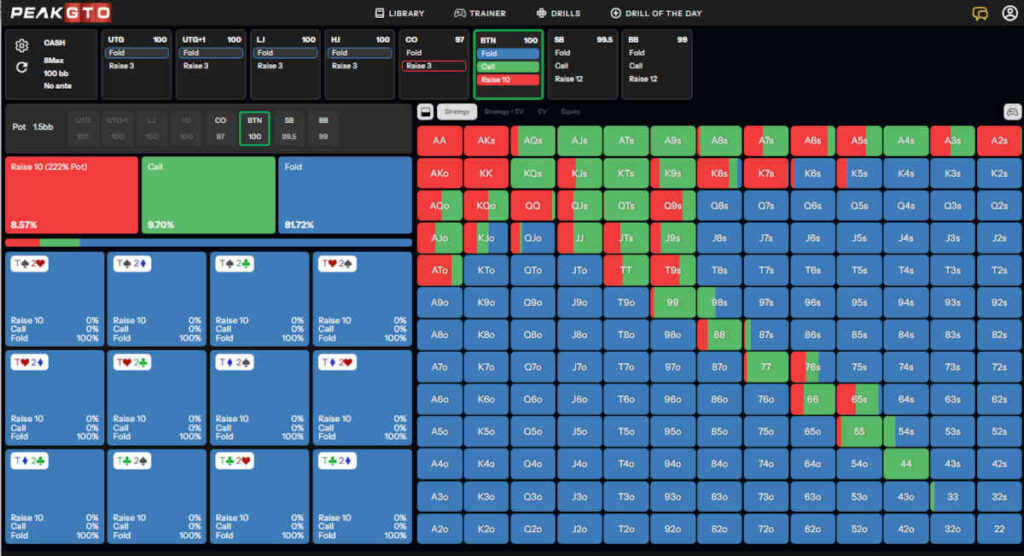Select the 77 hand cell

[x=766, y=367]
